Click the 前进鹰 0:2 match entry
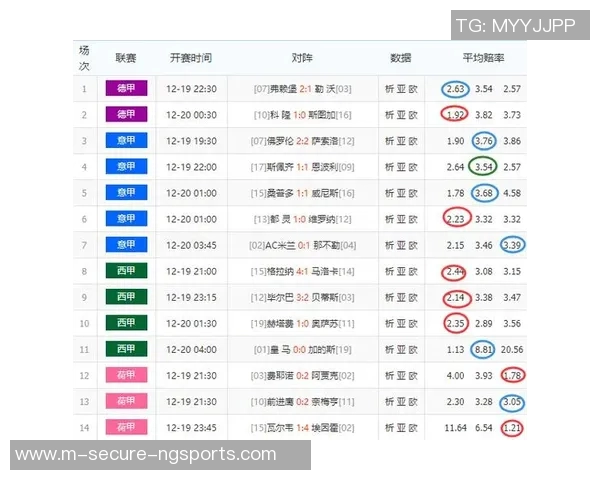Screen dimensions: 600x480 pos(302,402)
